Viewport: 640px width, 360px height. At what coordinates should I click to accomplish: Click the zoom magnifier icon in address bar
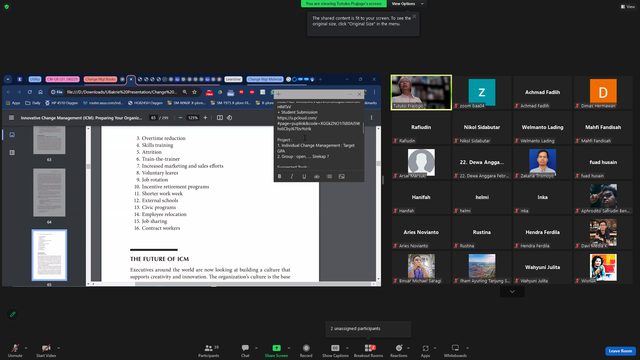click(185, 92)
